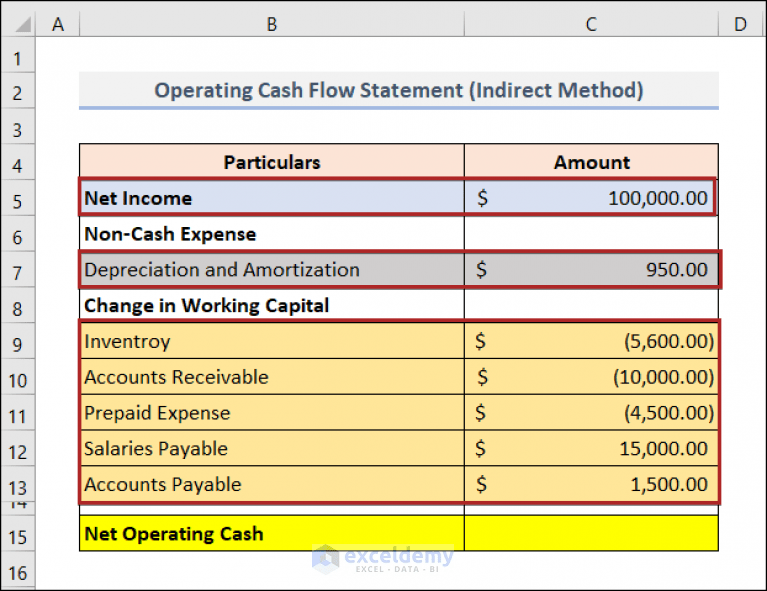
Task: Select the Accounts Receivable cell
Action: click(272, 376)
